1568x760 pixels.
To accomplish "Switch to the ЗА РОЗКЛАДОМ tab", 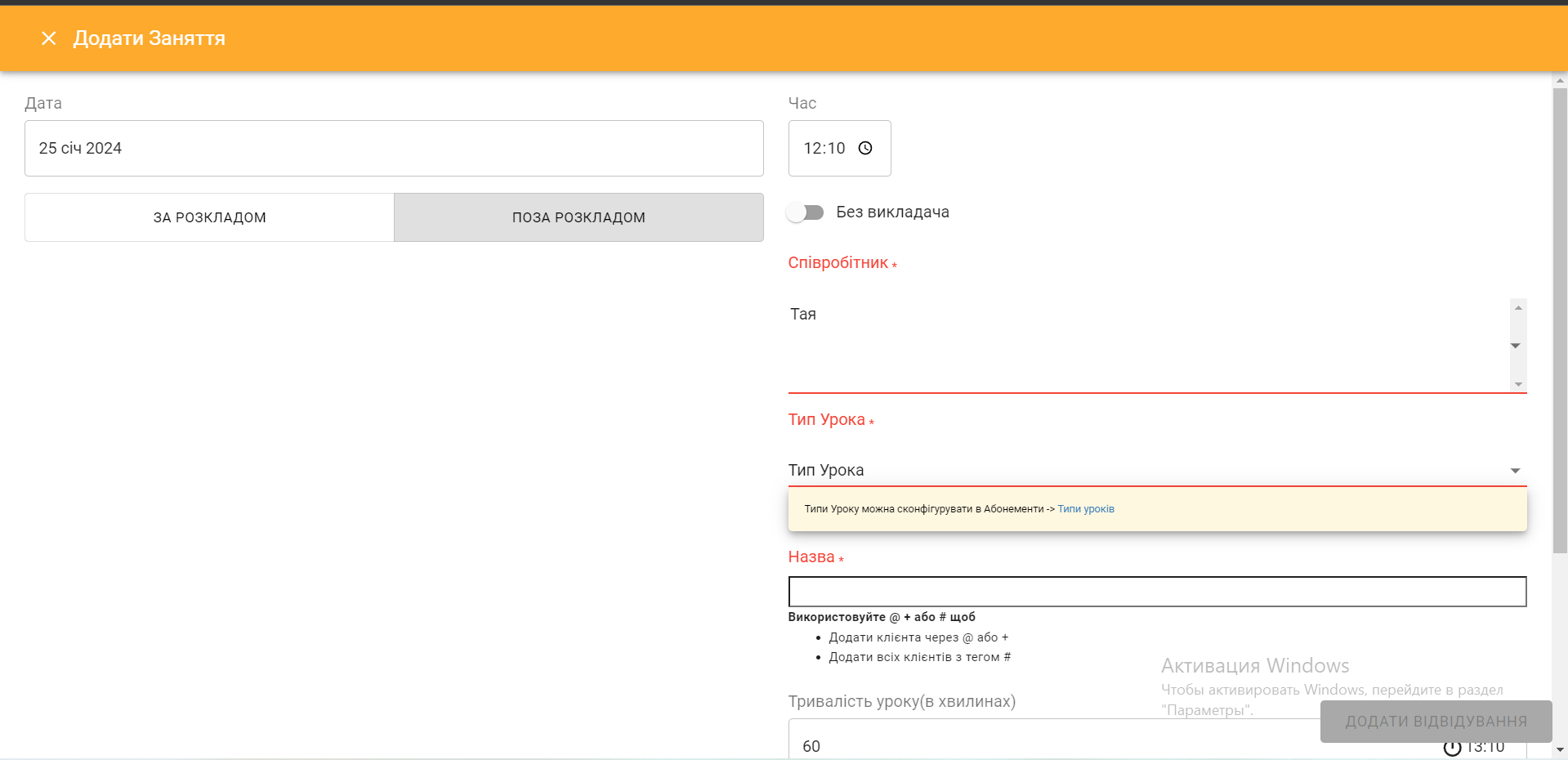I will coord(209,217).
